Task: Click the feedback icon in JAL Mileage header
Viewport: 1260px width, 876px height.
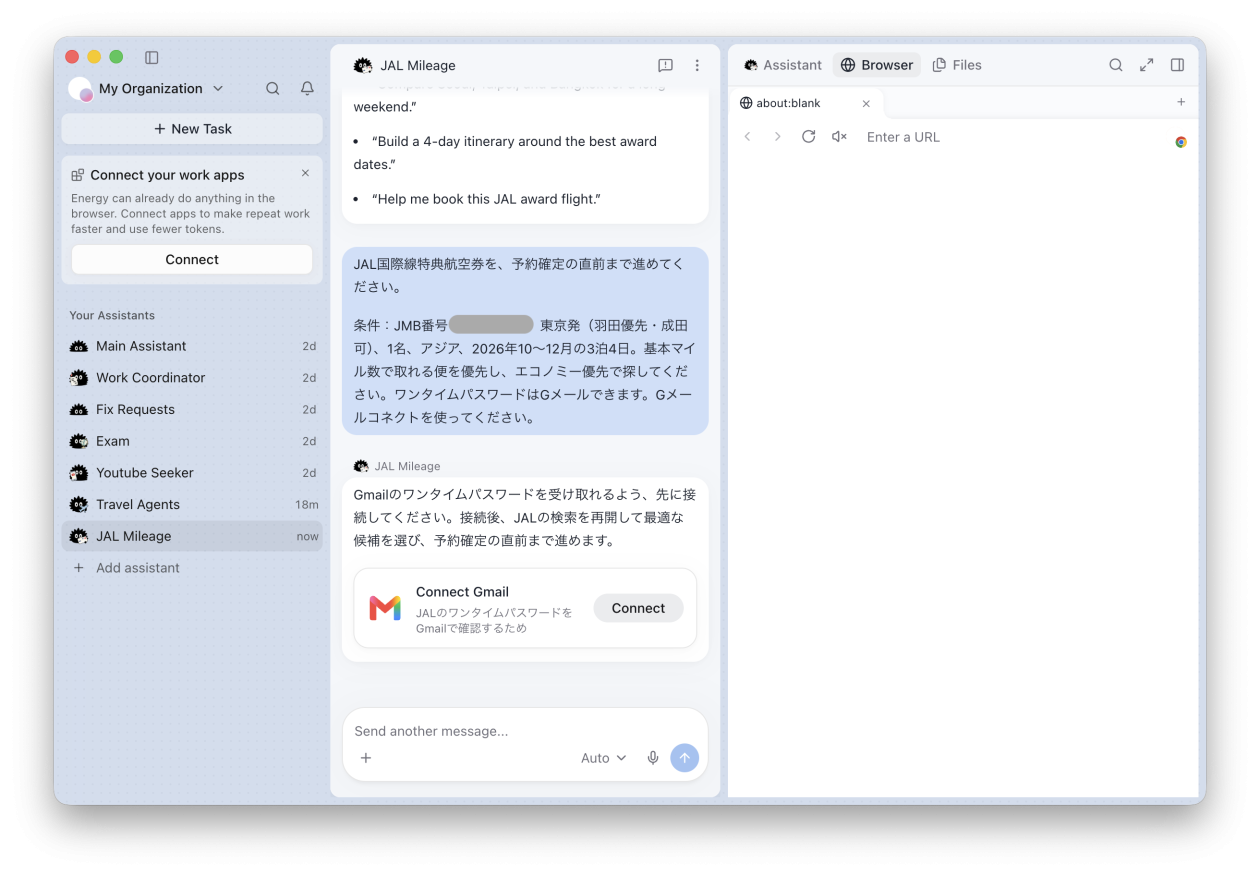Action: pos(665,65)
